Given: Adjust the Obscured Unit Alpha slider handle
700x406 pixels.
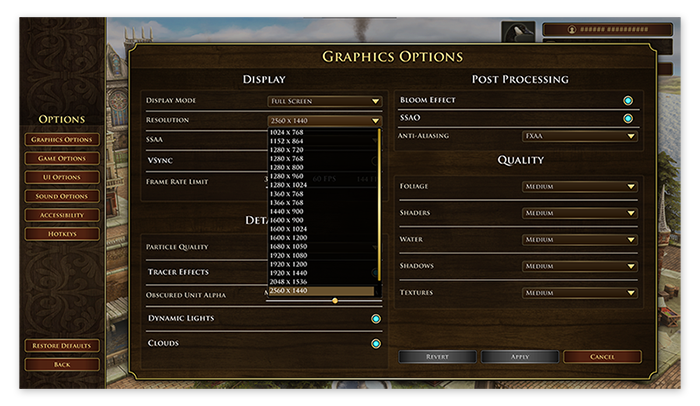Looking at the screenshot, I should coord(335,301).
